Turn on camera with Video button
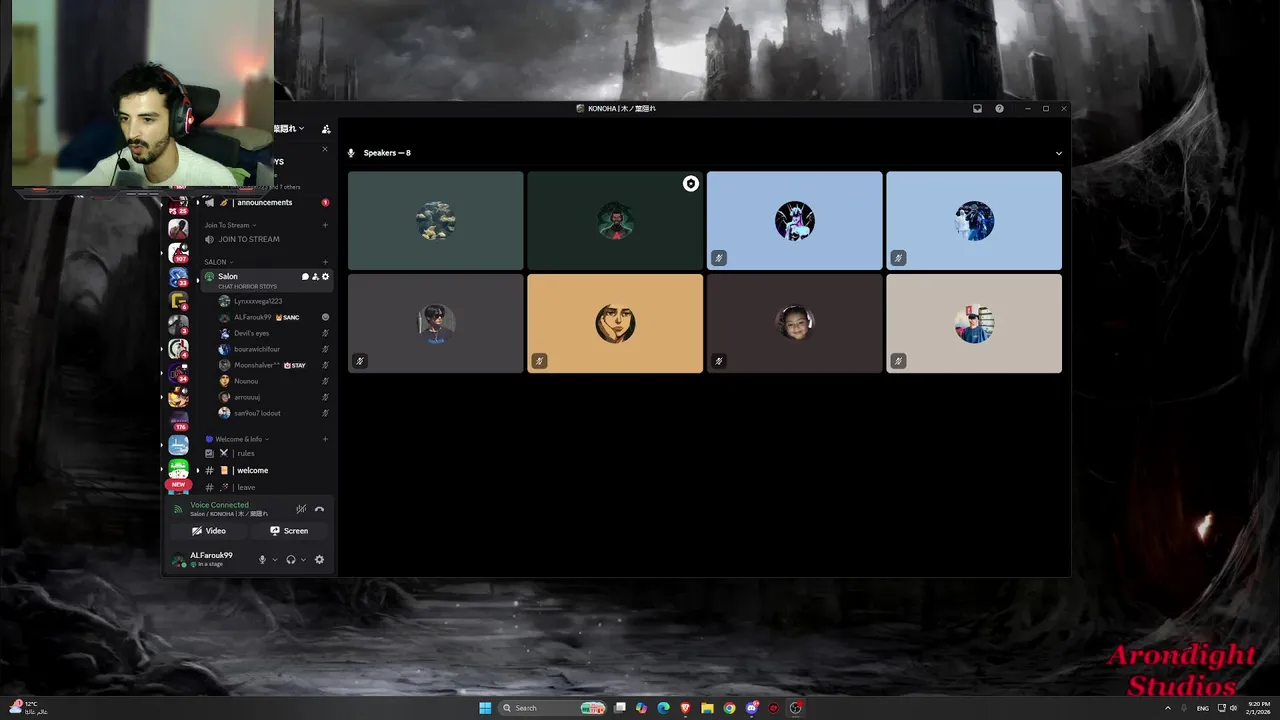Viewport: 1280px width, 720px height. pyautogui.click(x=209, y=531)
